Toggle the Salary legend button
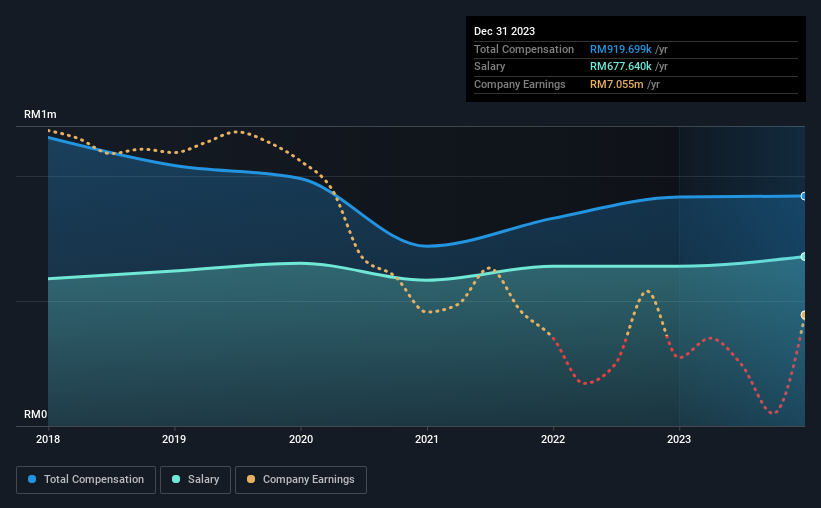This screenshot has height=508, width=821. (x=195, y=480)
